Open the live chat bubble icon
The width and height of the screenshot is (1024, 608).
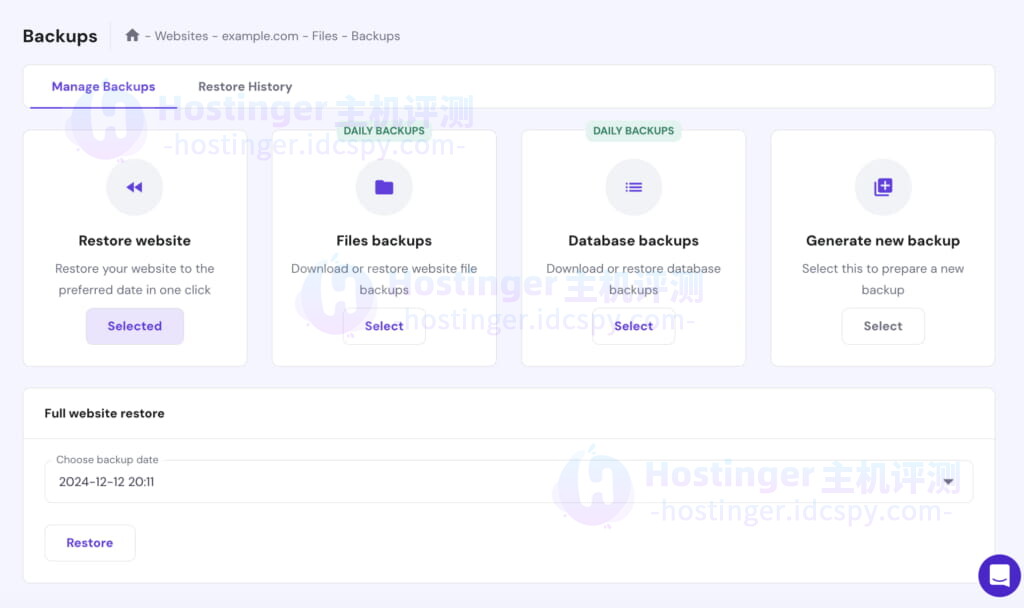[x=998, y=575]
